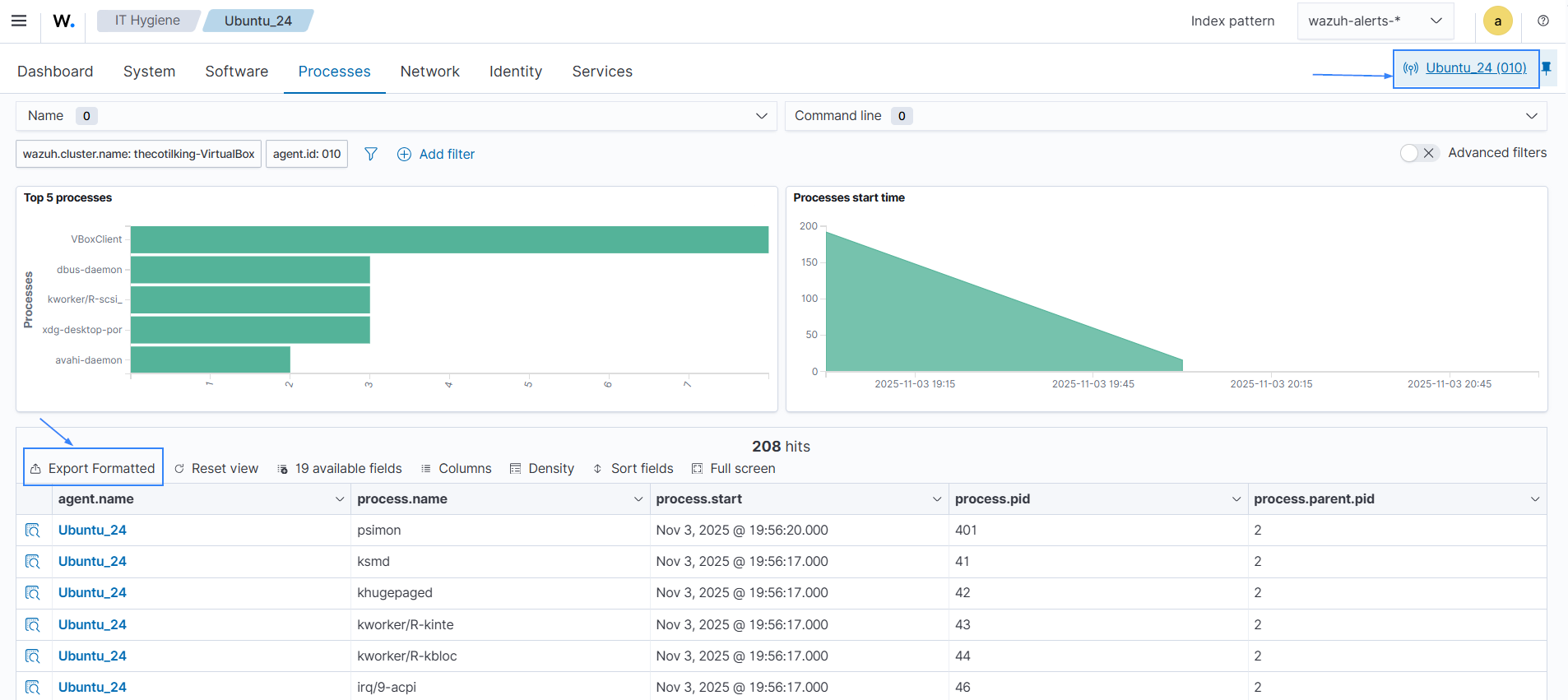Click the Export Formatted button
The image size is (1568, 700).
click(93, 468)
